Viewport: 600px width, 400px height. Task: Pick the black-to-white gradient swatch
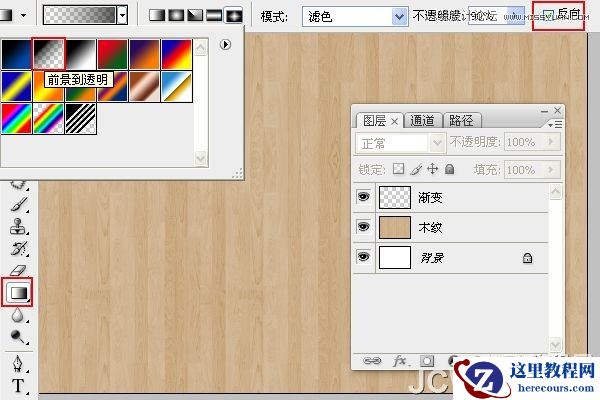point(80,54)
